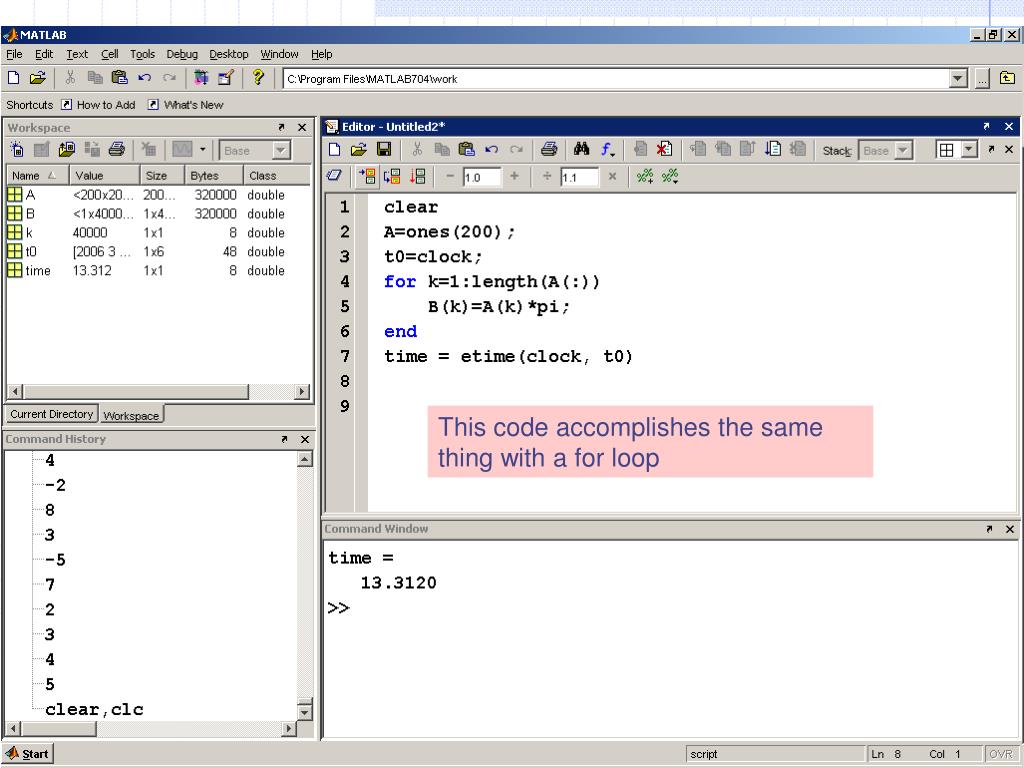
Task: Click Evaluate cell icon in cell toolbar
Action: pos(367,176)
